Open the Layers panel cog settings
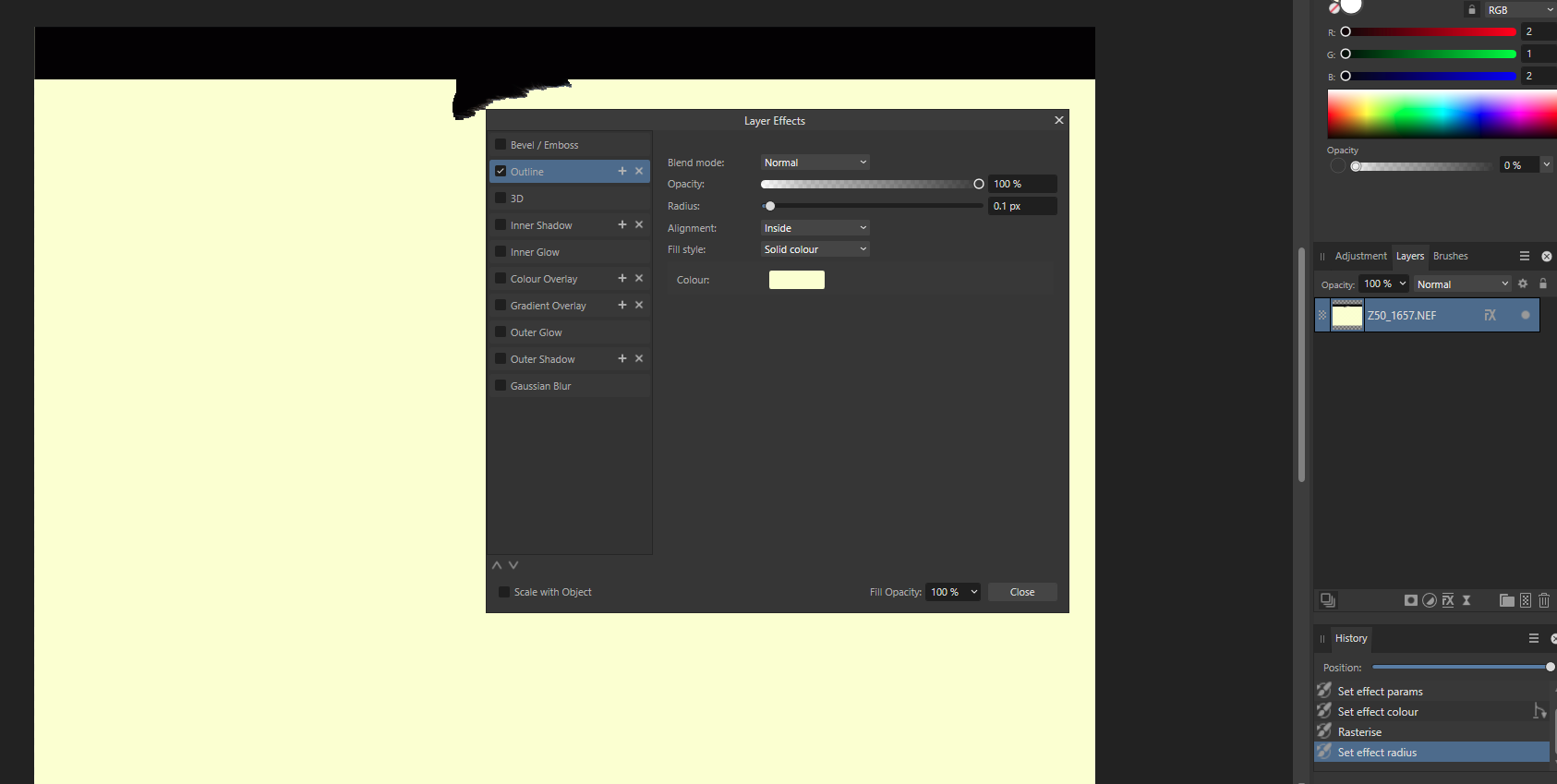The width and height of the screenshot is (1557, 784). pos(1523,283)
